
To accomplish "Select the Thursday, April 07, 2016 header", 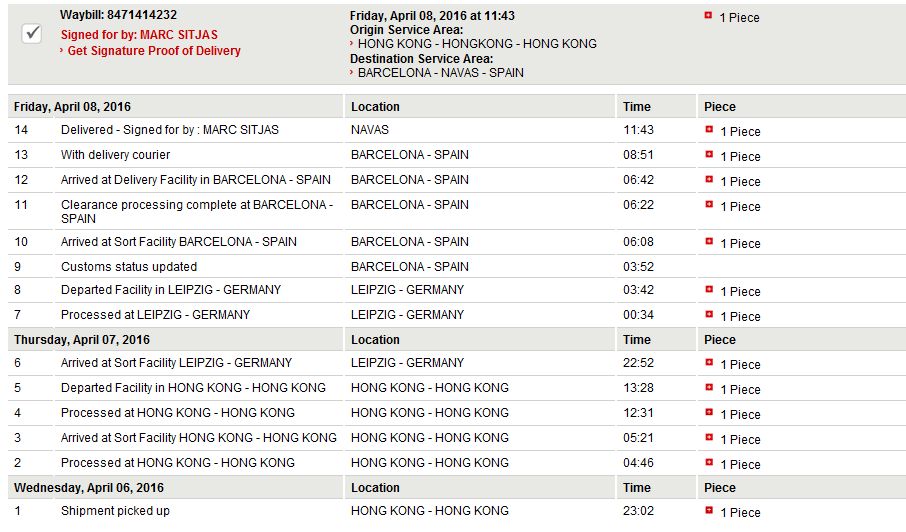I will (81, 340).
